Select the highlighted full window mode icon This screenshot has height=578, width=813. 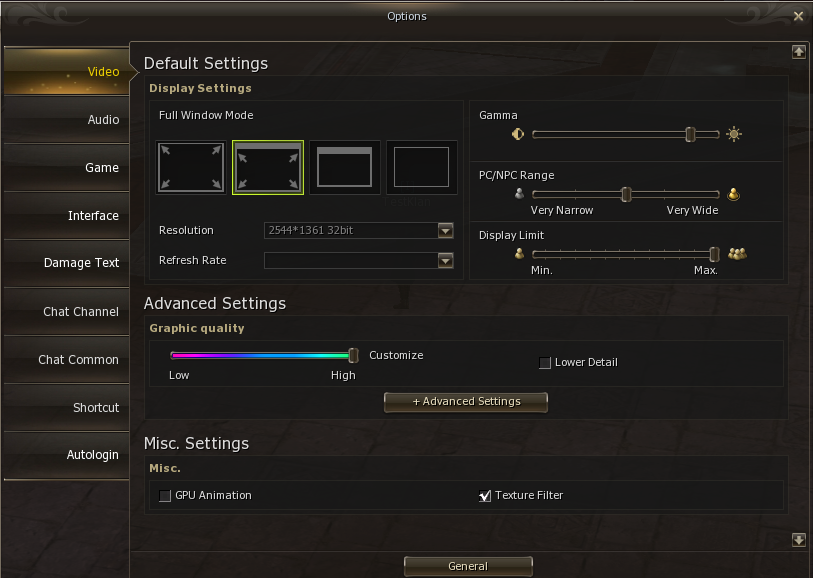tap(267, 167)
